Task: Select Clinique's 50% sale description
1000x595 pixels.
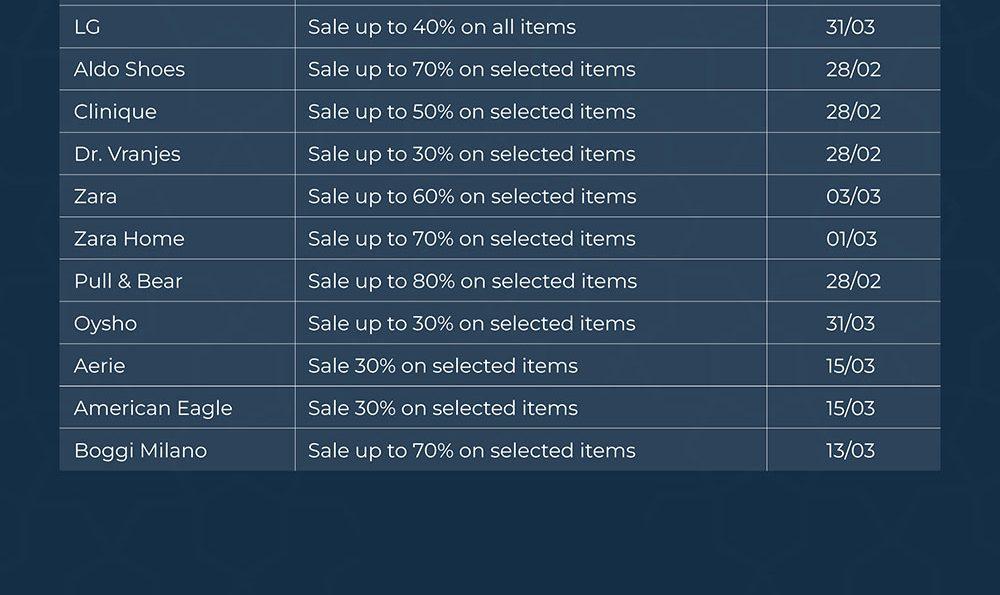Action: [x=472, y=112]
